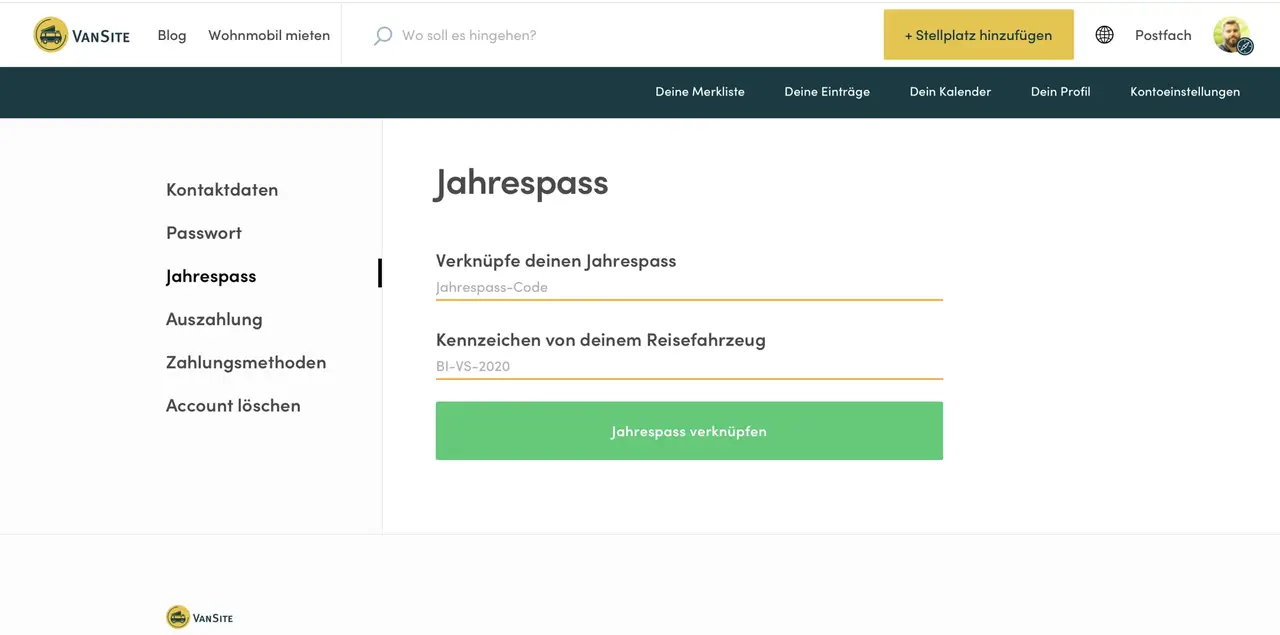1280x635 pixels.
Task: Select Auszahlung in sidebar
Action: pos(214,319)
